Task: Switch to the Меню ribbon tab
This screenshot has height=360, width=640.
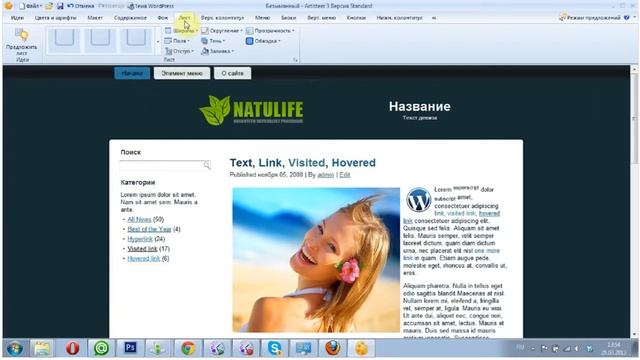Action: coord(262,18)
